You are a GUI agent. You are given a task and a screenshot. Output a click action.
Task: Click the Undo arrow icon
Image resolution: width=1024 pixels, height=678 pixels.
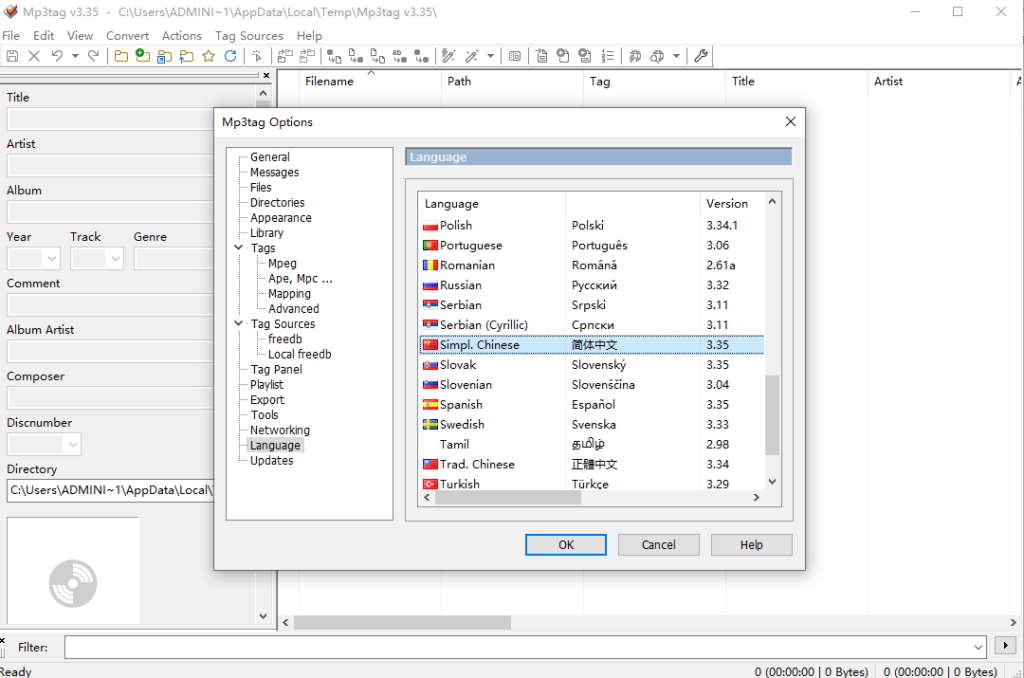coord(57,56)
